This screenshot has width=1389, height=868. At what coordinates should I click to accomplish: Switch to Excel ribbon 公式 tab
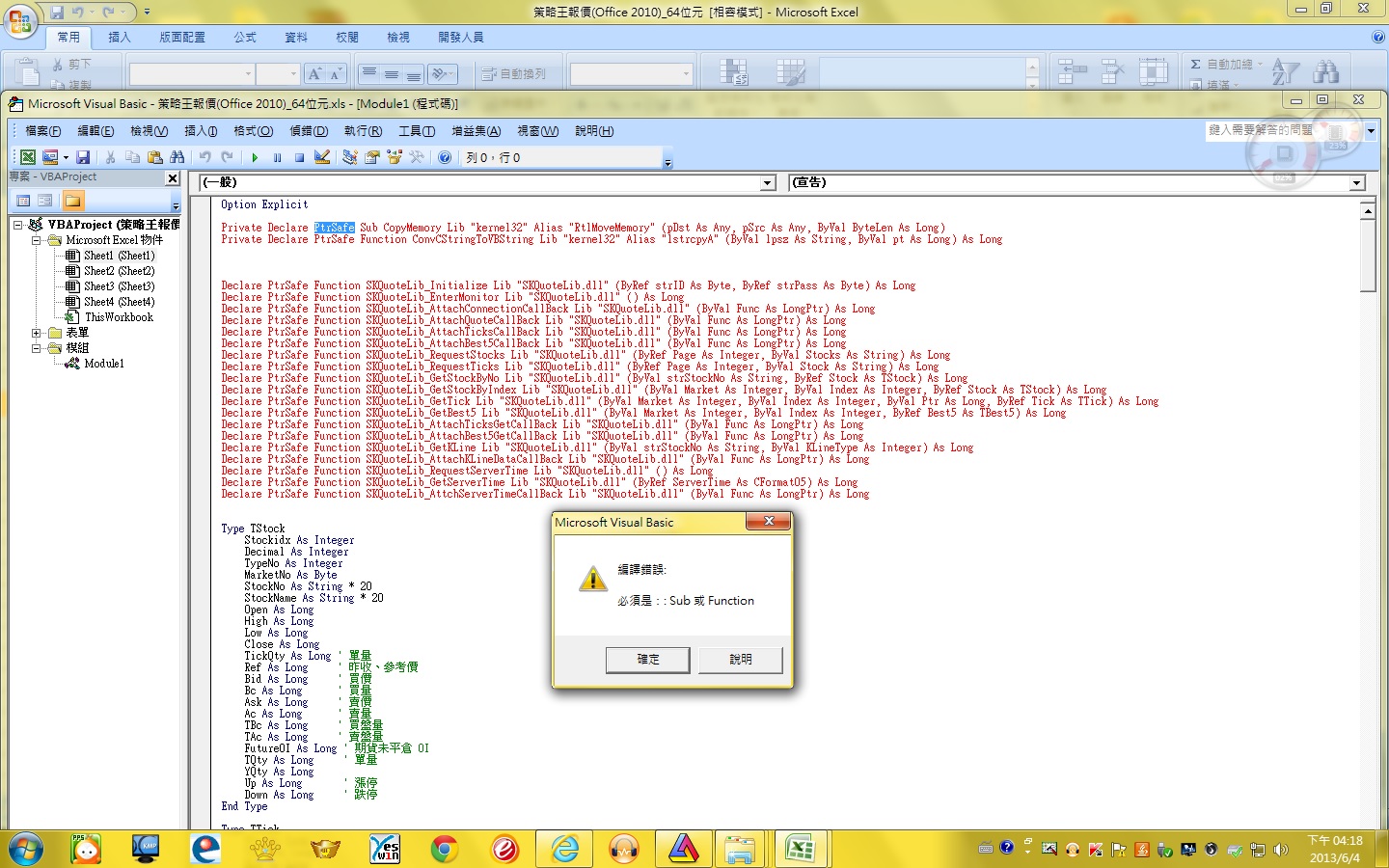[245, 38]
